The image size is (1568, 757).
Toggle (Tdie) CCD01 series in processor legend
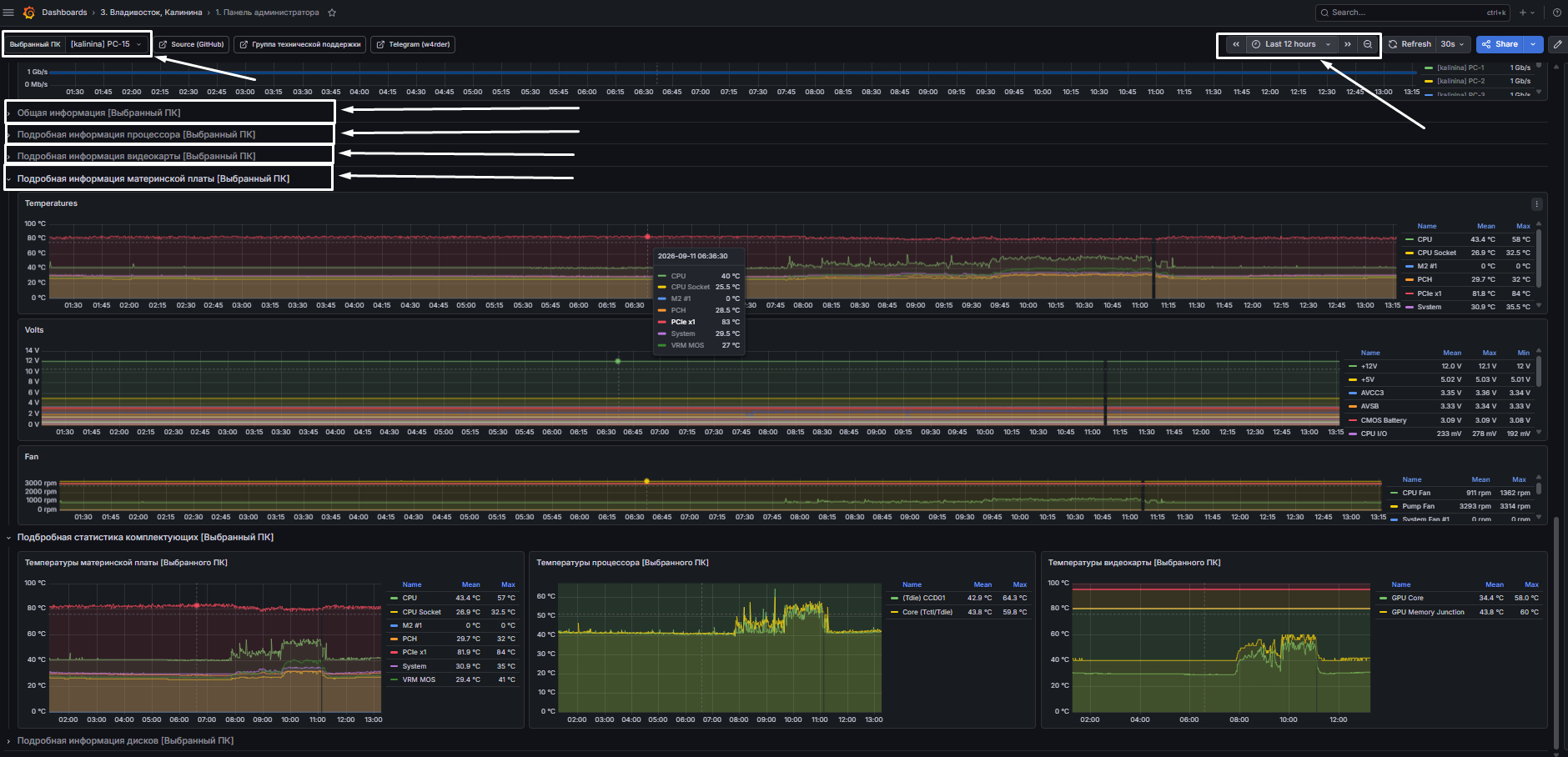click(923, 598)
